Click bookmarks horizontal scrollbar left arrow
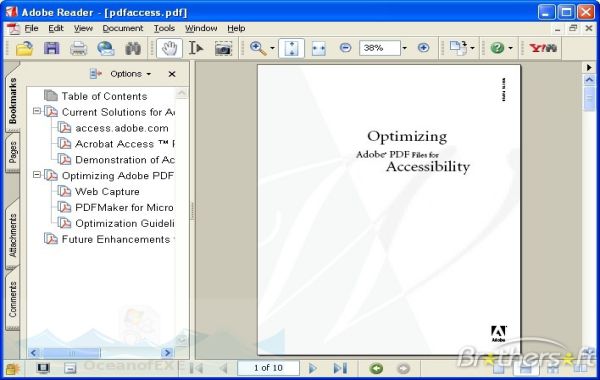 pyautogui.click(x=34, y=352)
